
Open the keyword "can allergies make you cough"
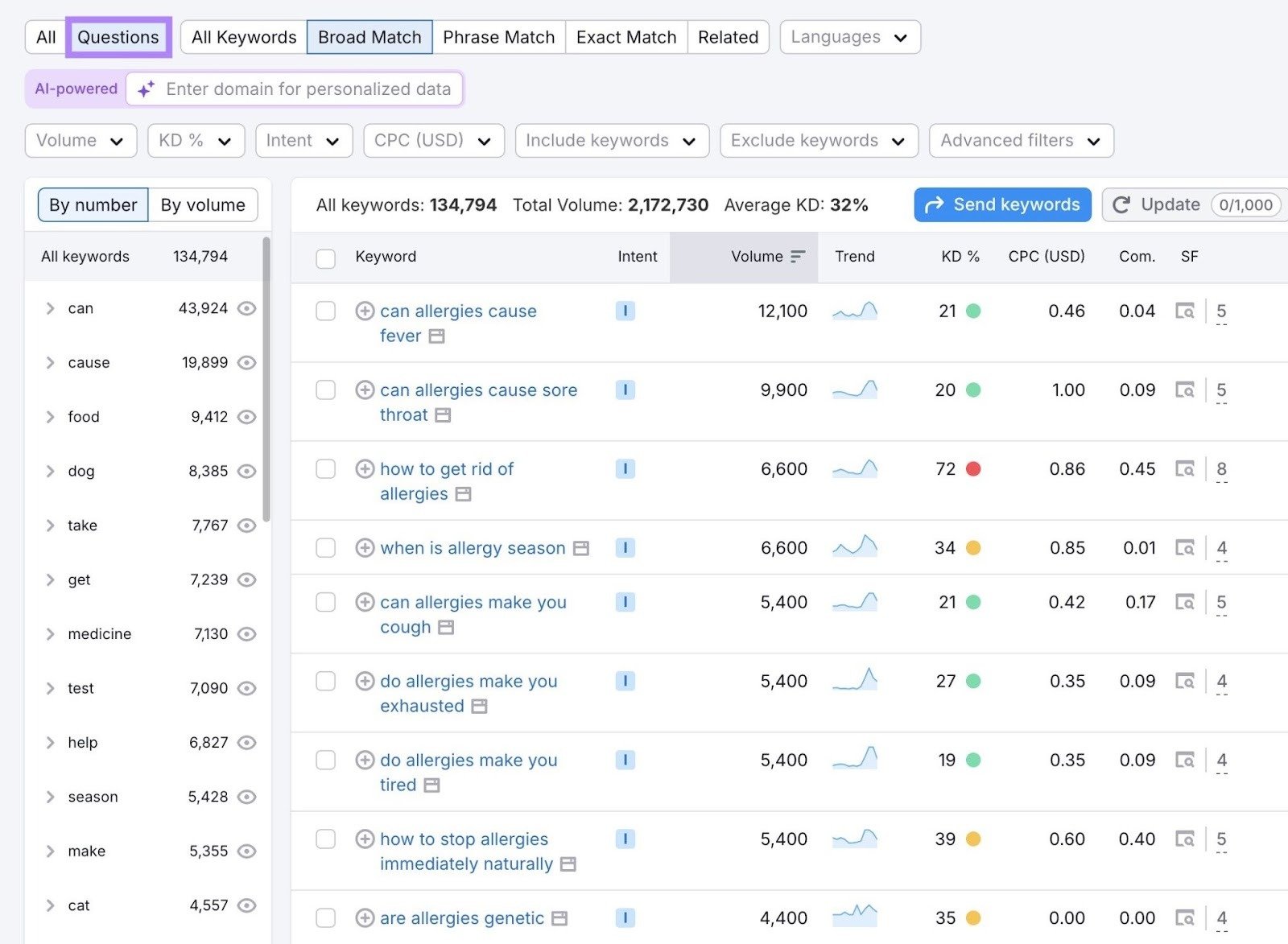(472, 602)
